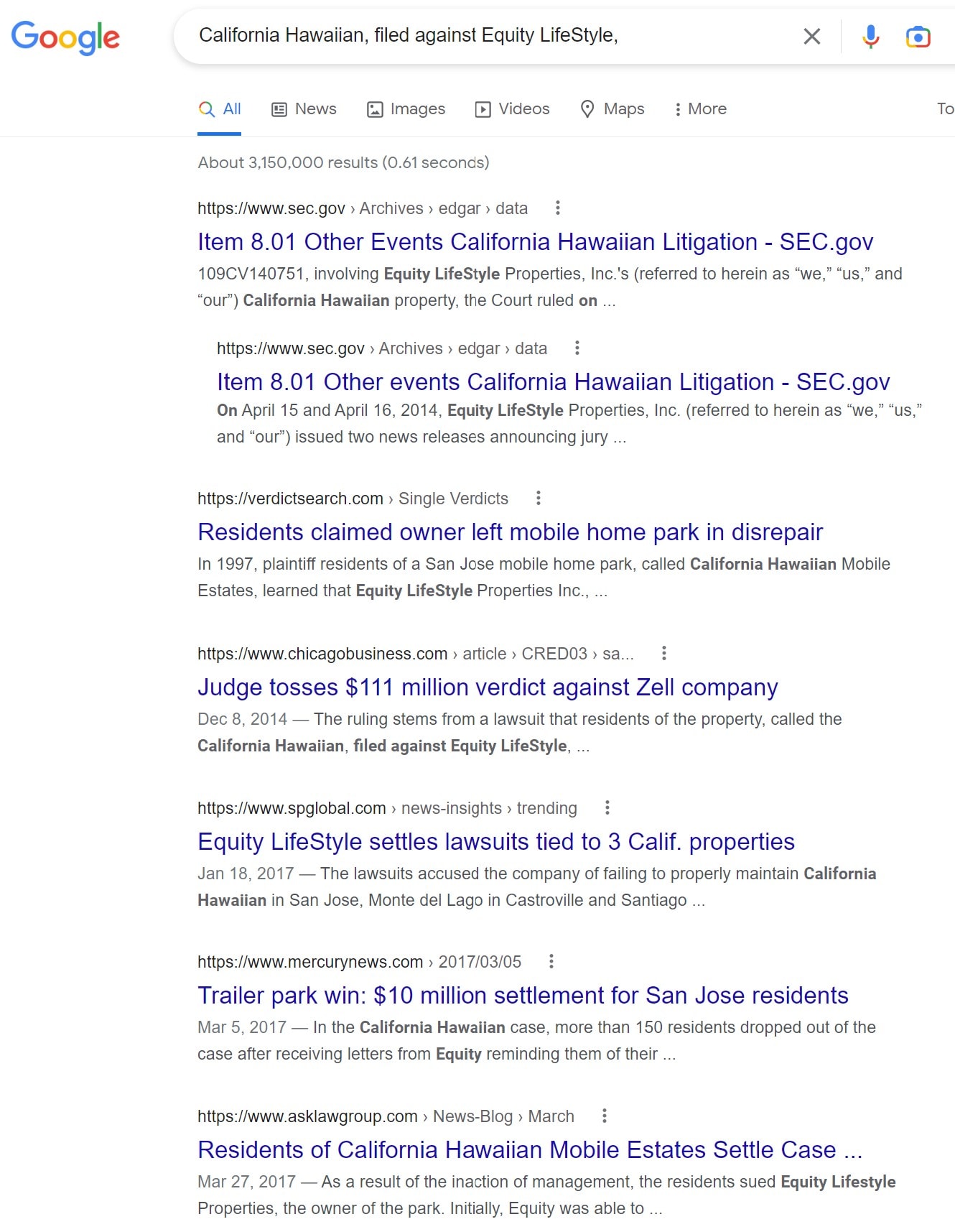This screenshot has width=955, height=1232.
Task: Open the More search options menu
Action: click(700, 109)
